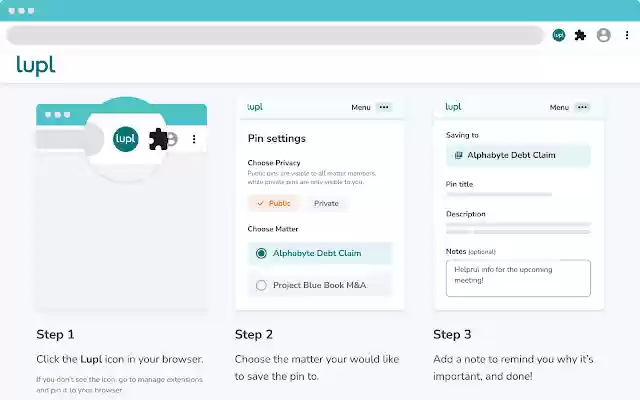Click the Saving to Alphabyte Debt Claim field
Viewport: 640px width, 400px height.
tap(518, 155)
